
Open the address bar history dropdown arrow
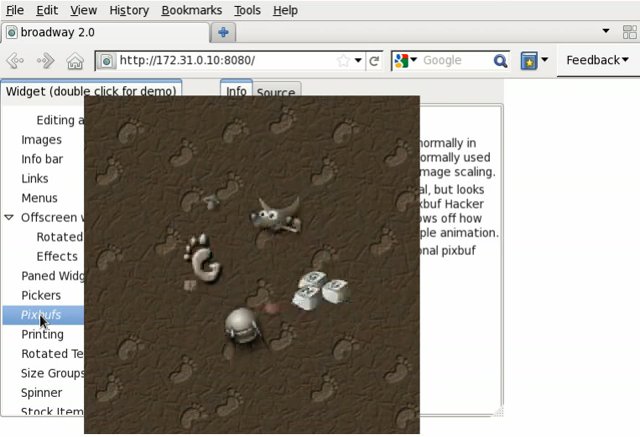click(x=358, y=60)
